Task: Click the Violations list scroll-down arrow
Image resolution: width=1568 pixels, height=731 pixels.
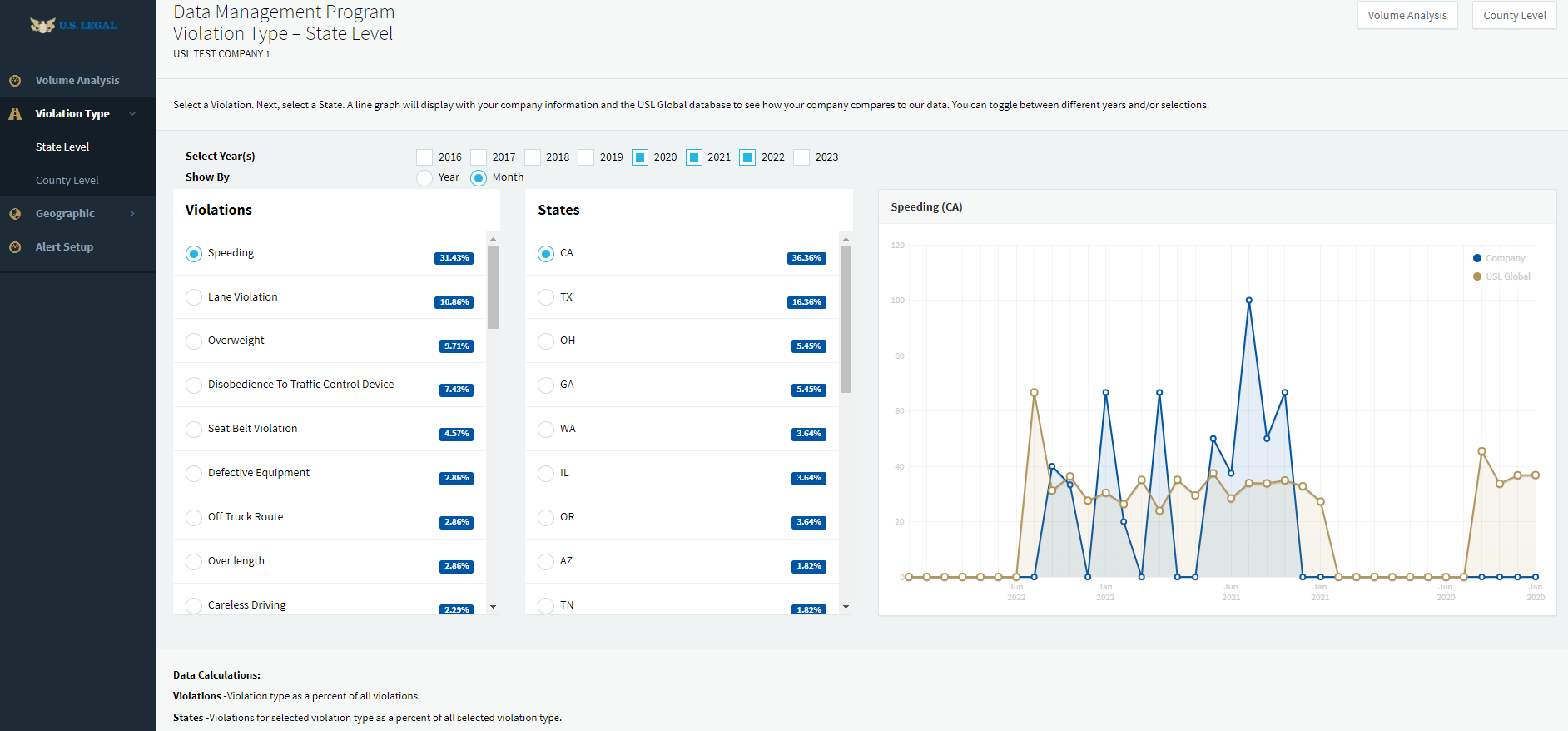Action: point(493,607)
